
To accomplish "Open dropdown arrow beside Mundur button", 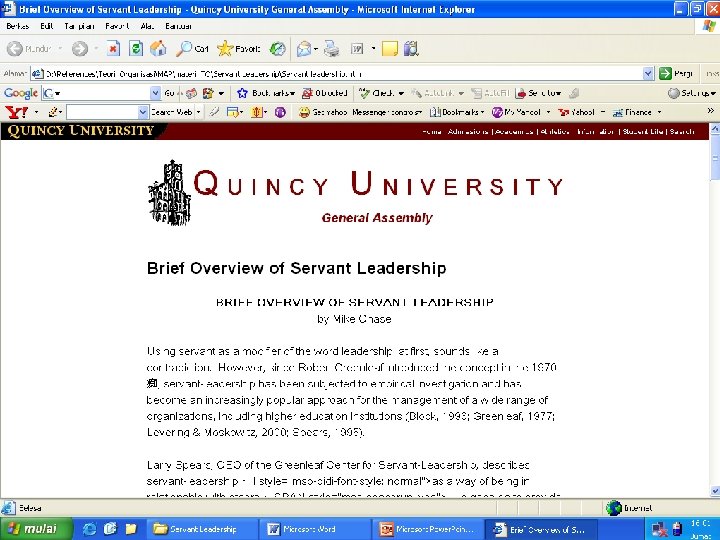I will [x=60, y=49].
